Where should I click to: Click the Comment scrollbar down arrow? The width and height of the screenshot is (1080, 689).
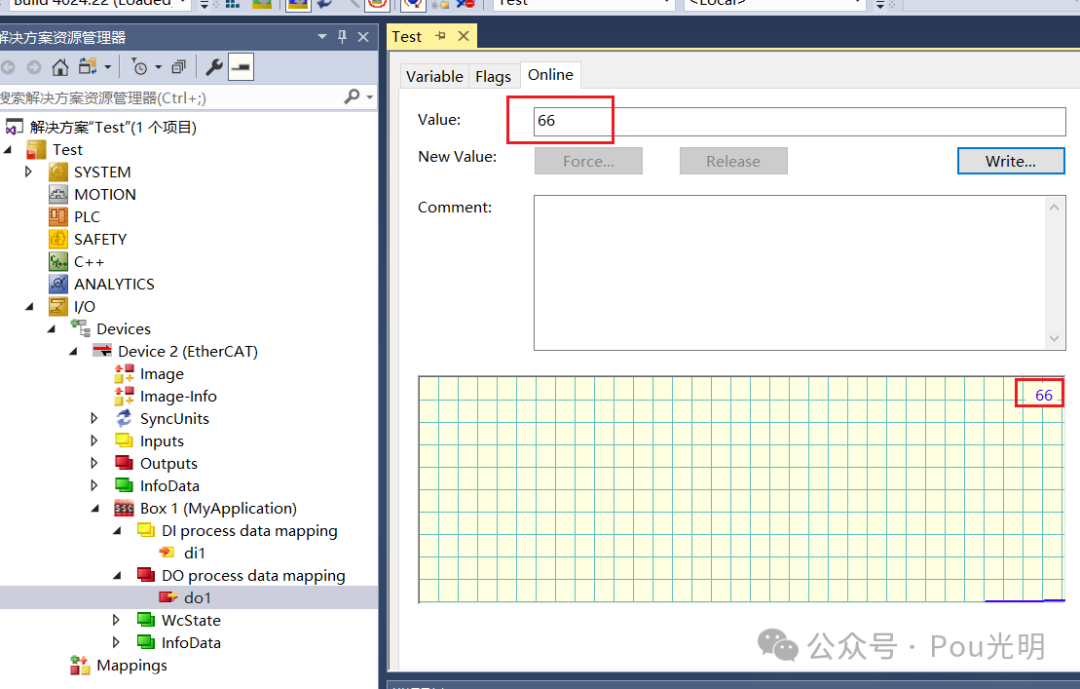tap(1054, 338)
